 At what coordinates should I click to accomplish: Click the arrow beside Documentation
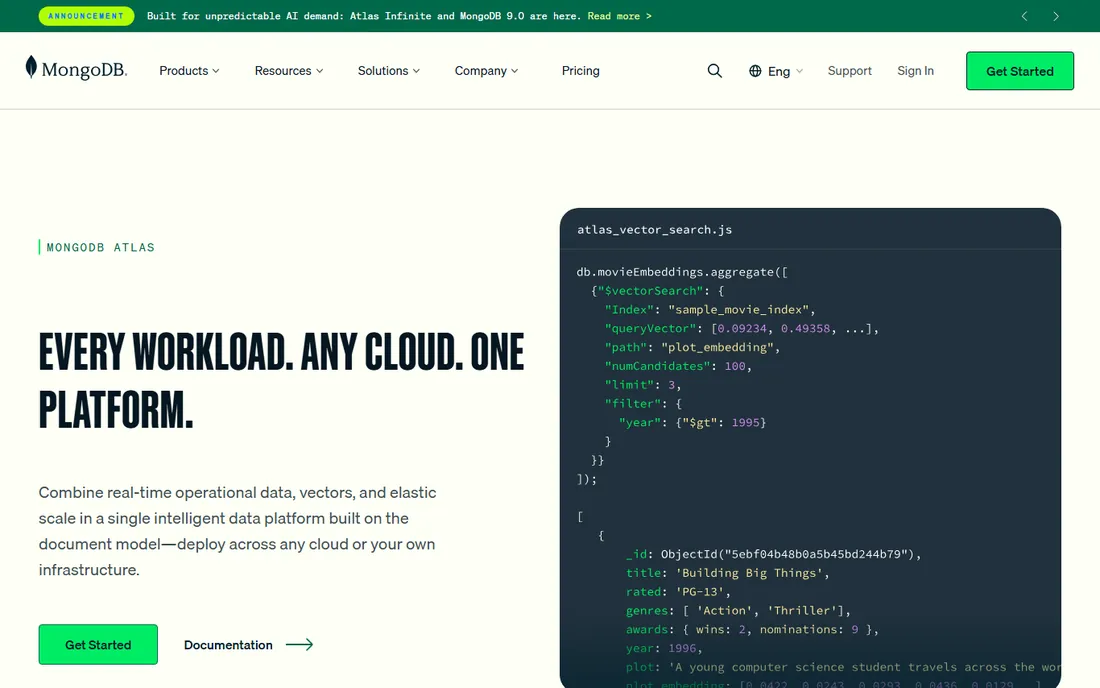click(300, 645)
